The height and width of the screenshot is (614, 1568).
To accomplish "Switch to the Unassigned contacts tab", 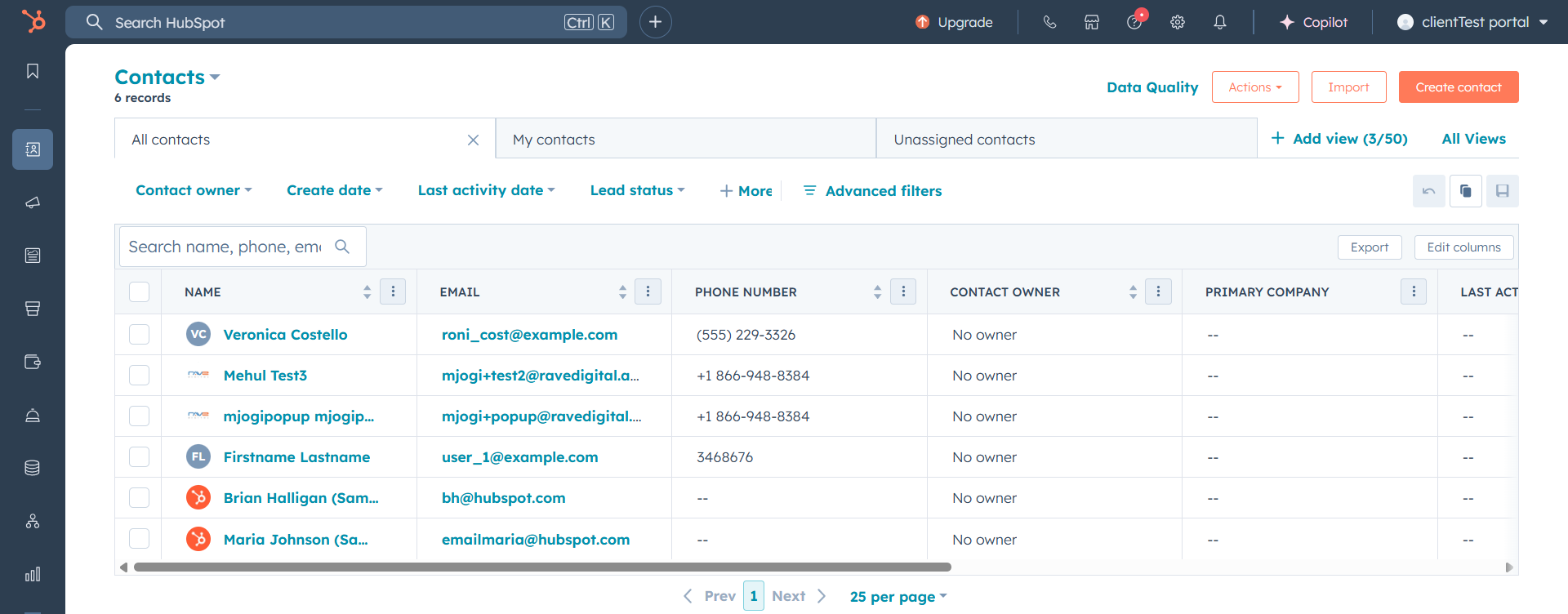I will 1067,139.
